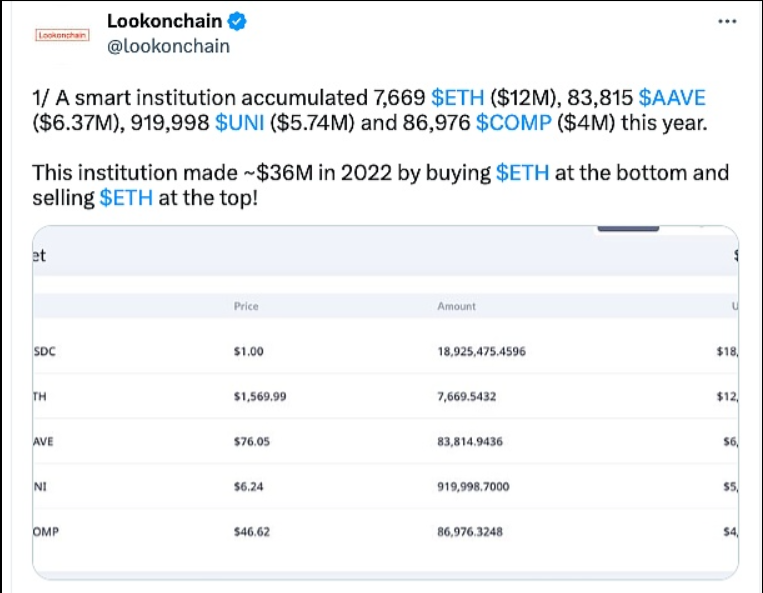Click the Price column header
The height and width of the screenshot is (593, 763).
pos(246,306)
